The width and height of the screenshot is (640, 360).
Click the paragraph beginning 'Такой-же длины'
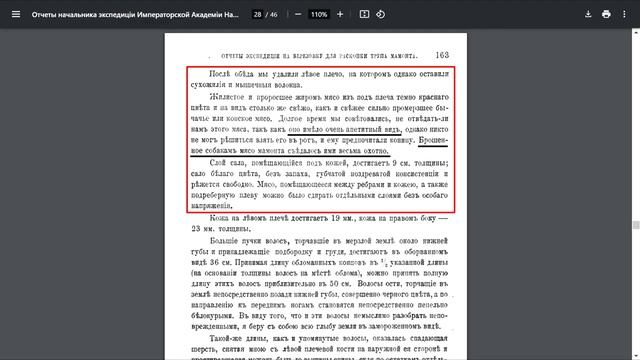tap(320, 347)
